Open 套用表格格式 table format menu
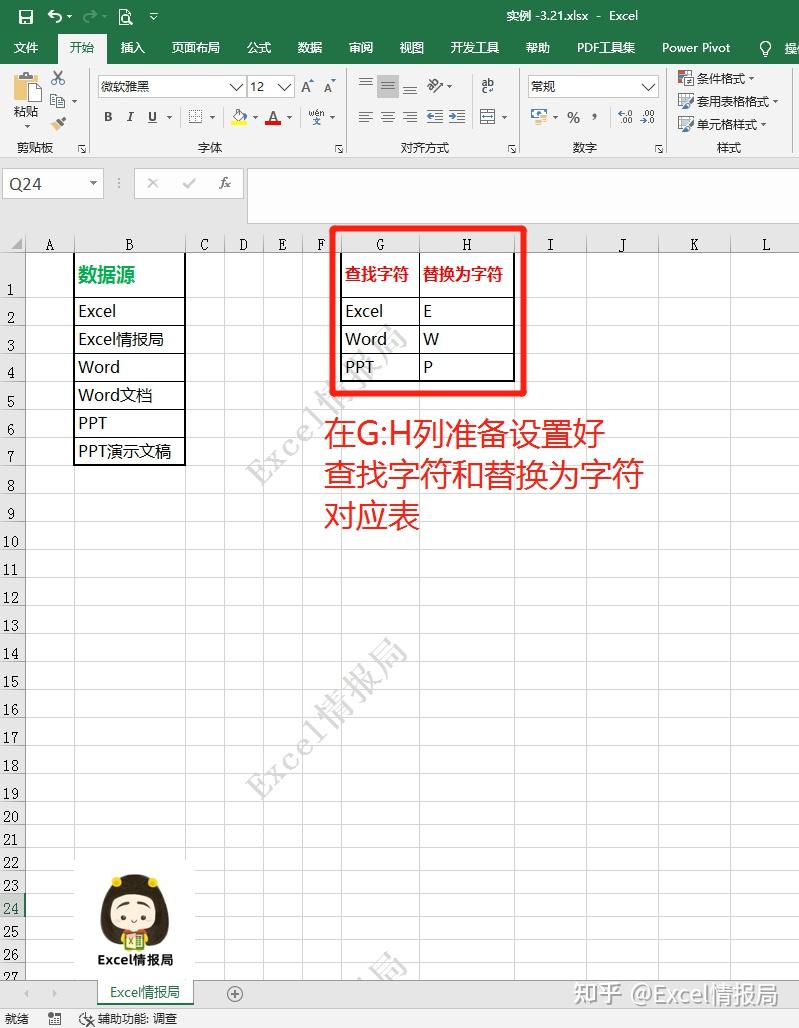Image resolution: width=799 pixels, height=1028 pixels. 728,101
